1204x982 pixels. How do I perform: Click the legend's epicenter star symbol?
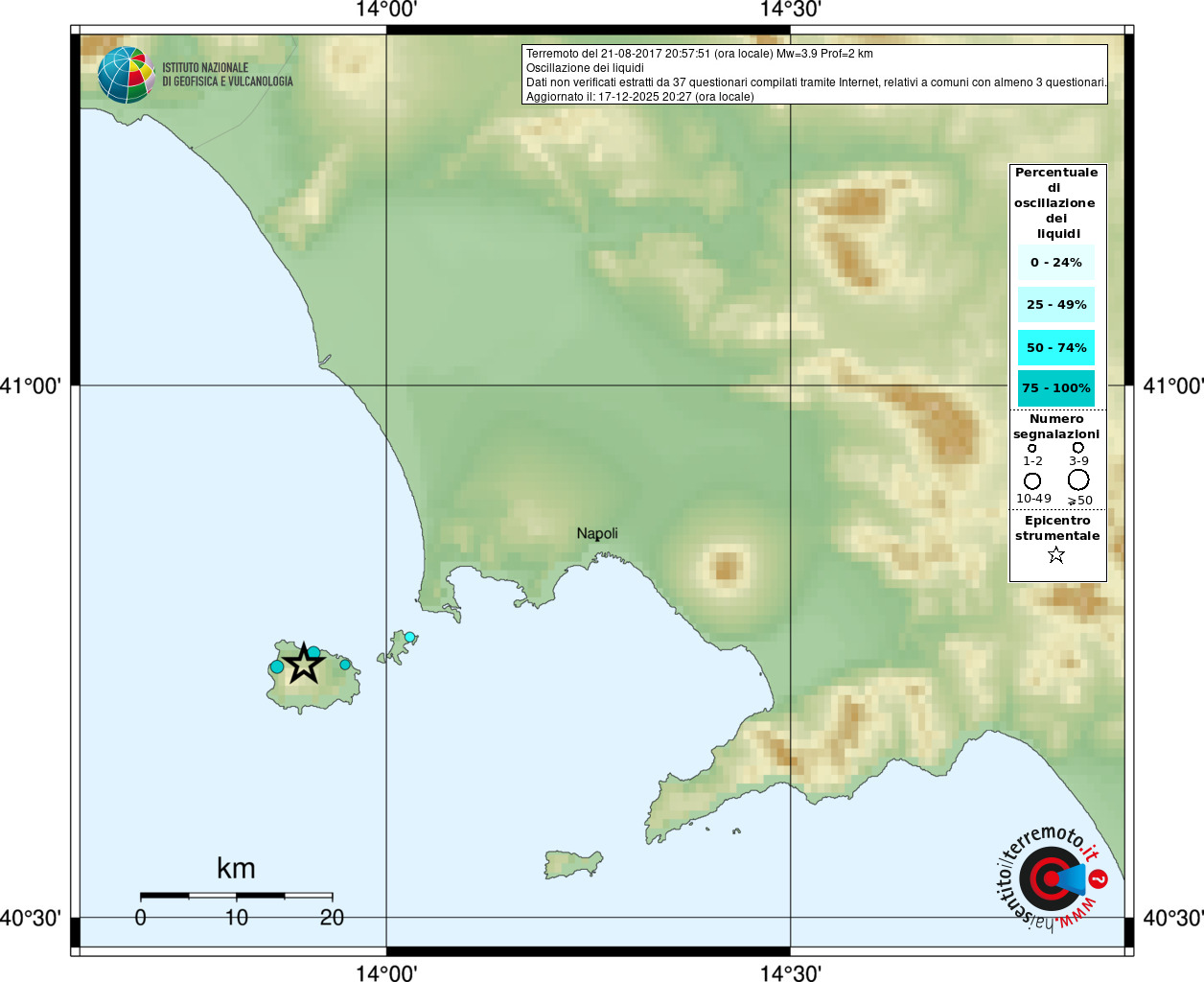point(1055,555)
